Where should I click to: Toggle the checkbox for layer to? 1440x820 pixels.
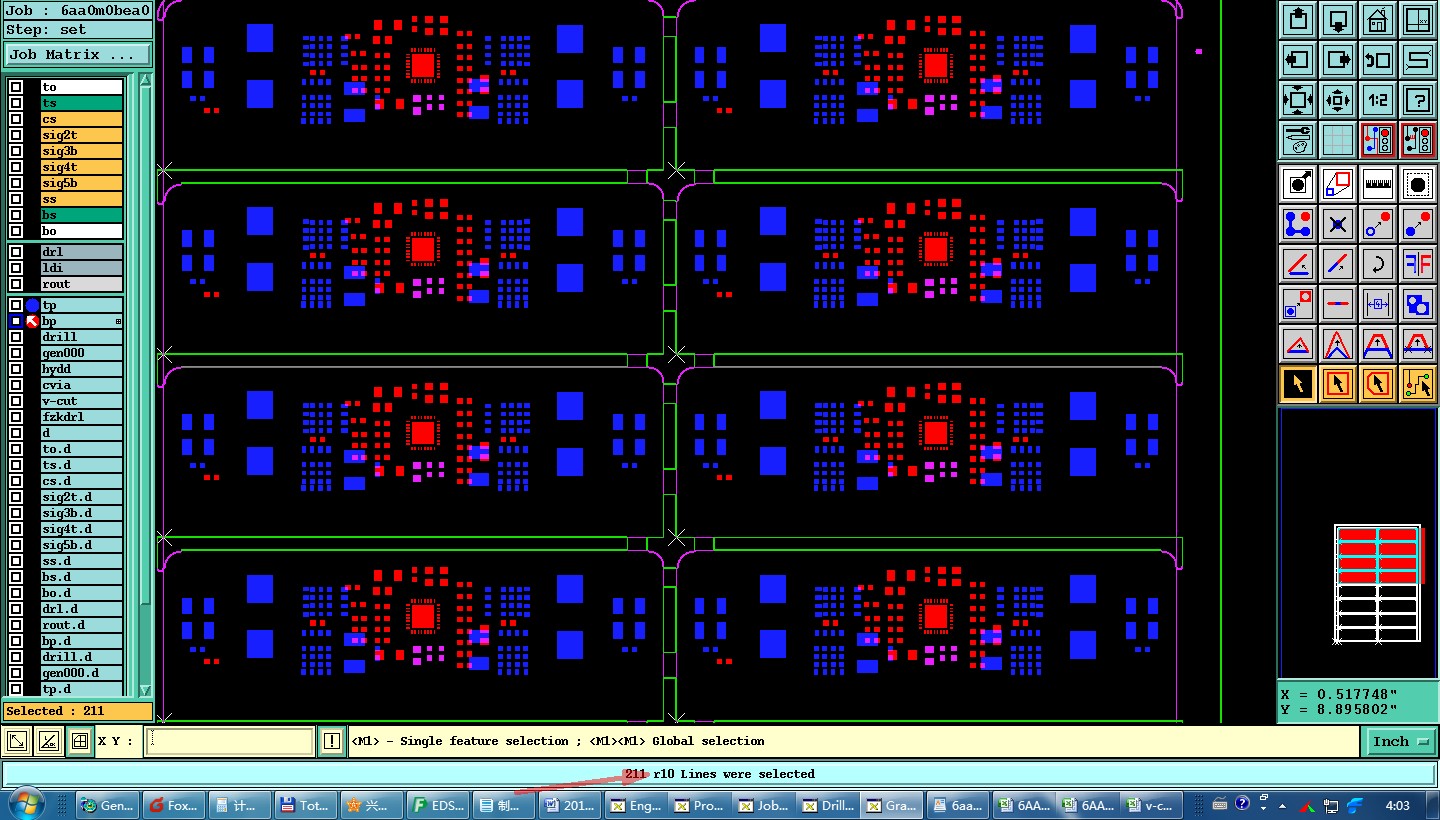(15, 87)
